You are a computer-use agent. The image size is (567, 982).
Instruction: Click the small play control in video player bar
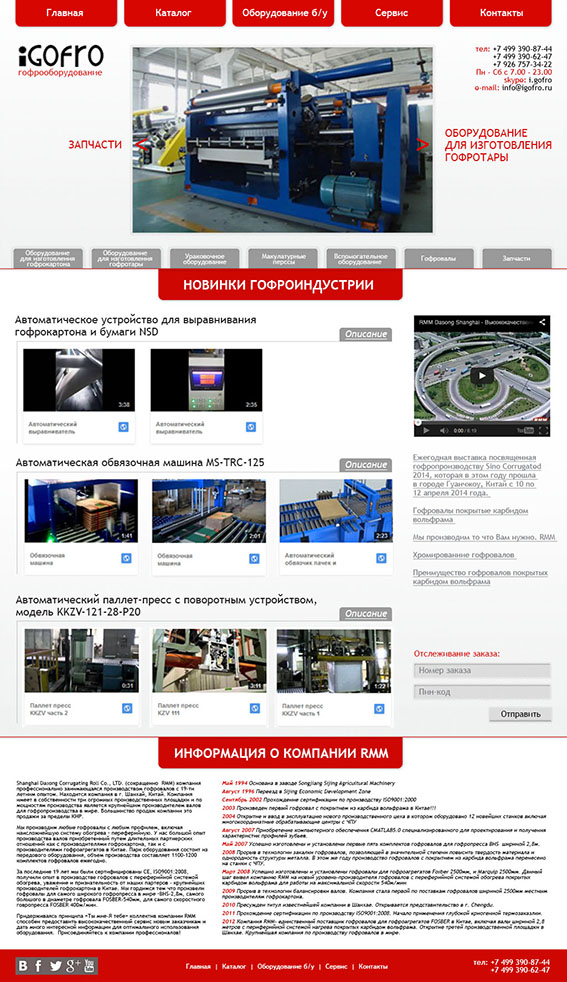coord(426,430)
